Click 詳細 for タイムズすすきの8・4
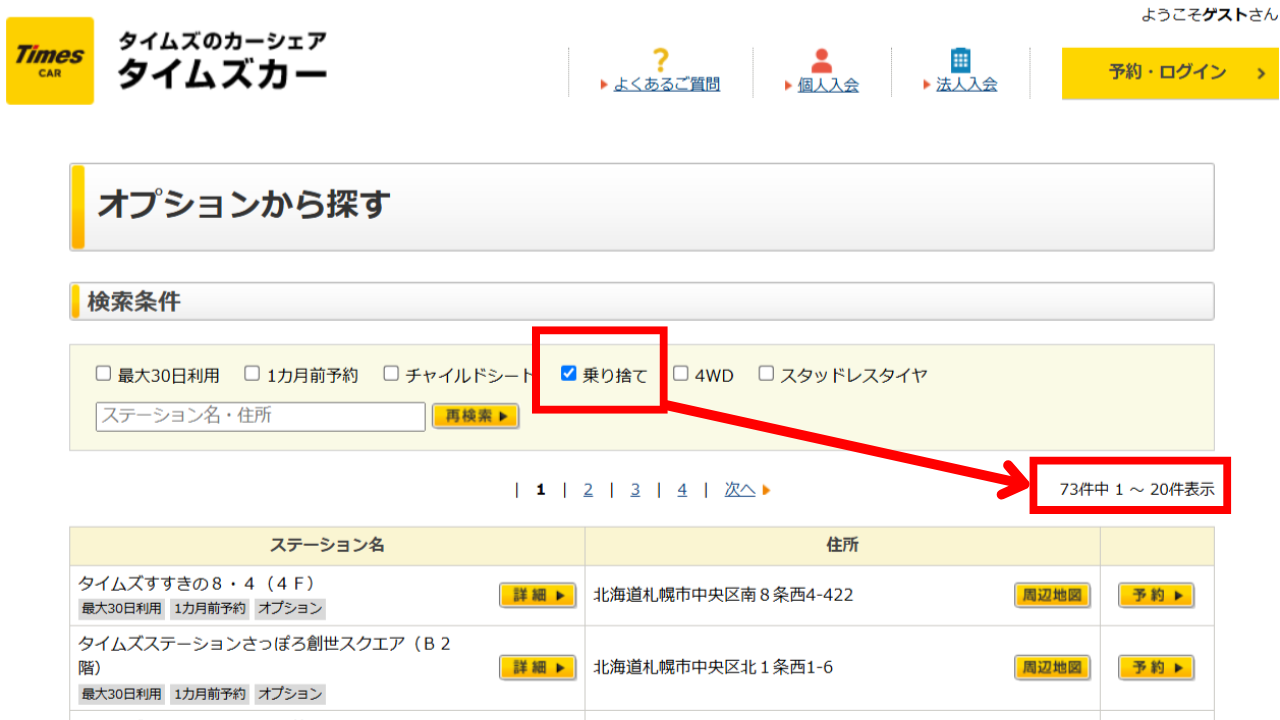The image size is (1280, 720). [538, 596]
